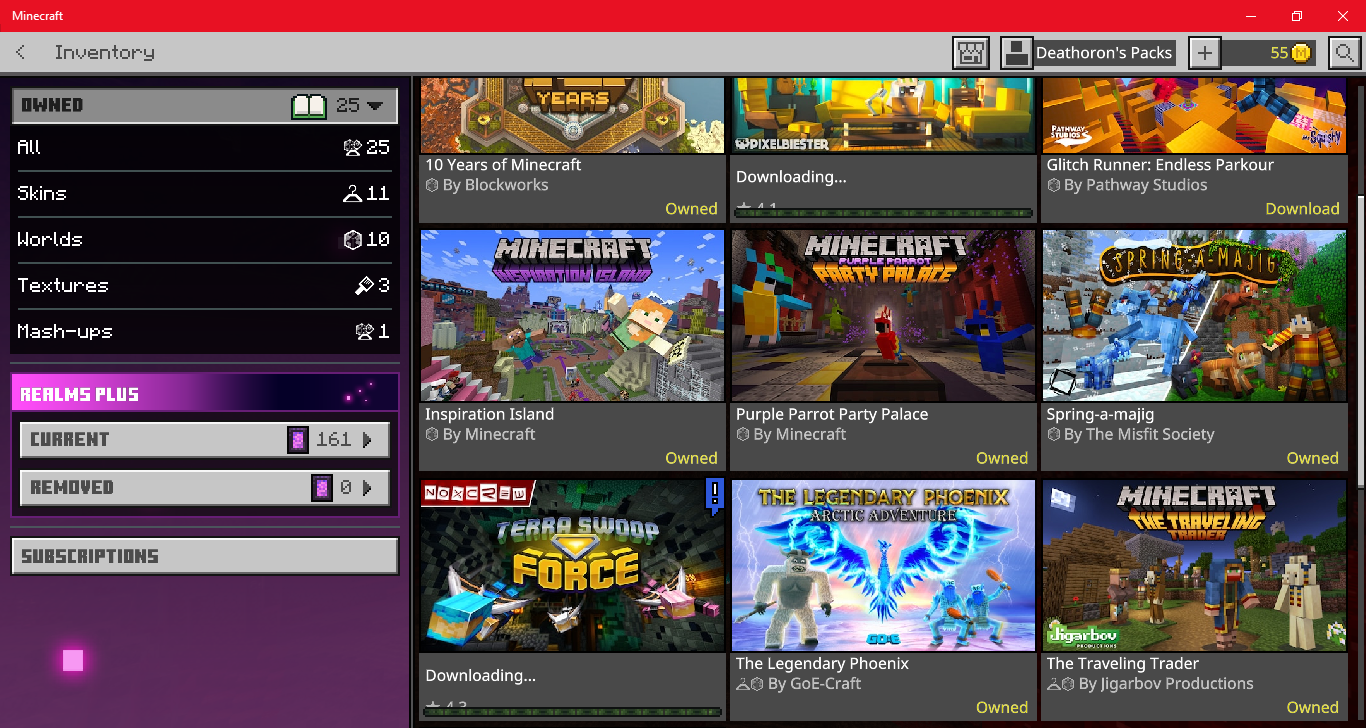This screenshot has width=1366, height=728.
Task: Click the "By The Misfit Society" creator line
Action: (1131, 434)
